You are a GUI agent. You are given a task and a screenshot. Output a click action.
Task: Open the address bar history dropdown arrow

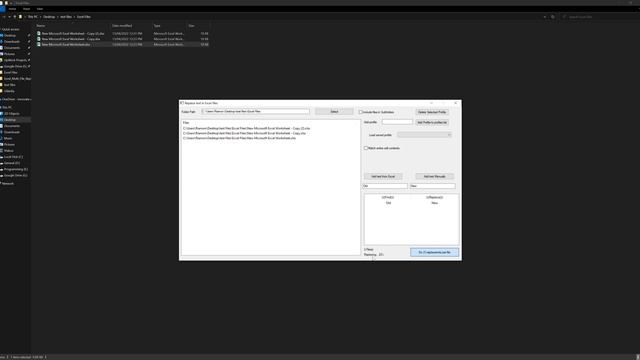544,17
